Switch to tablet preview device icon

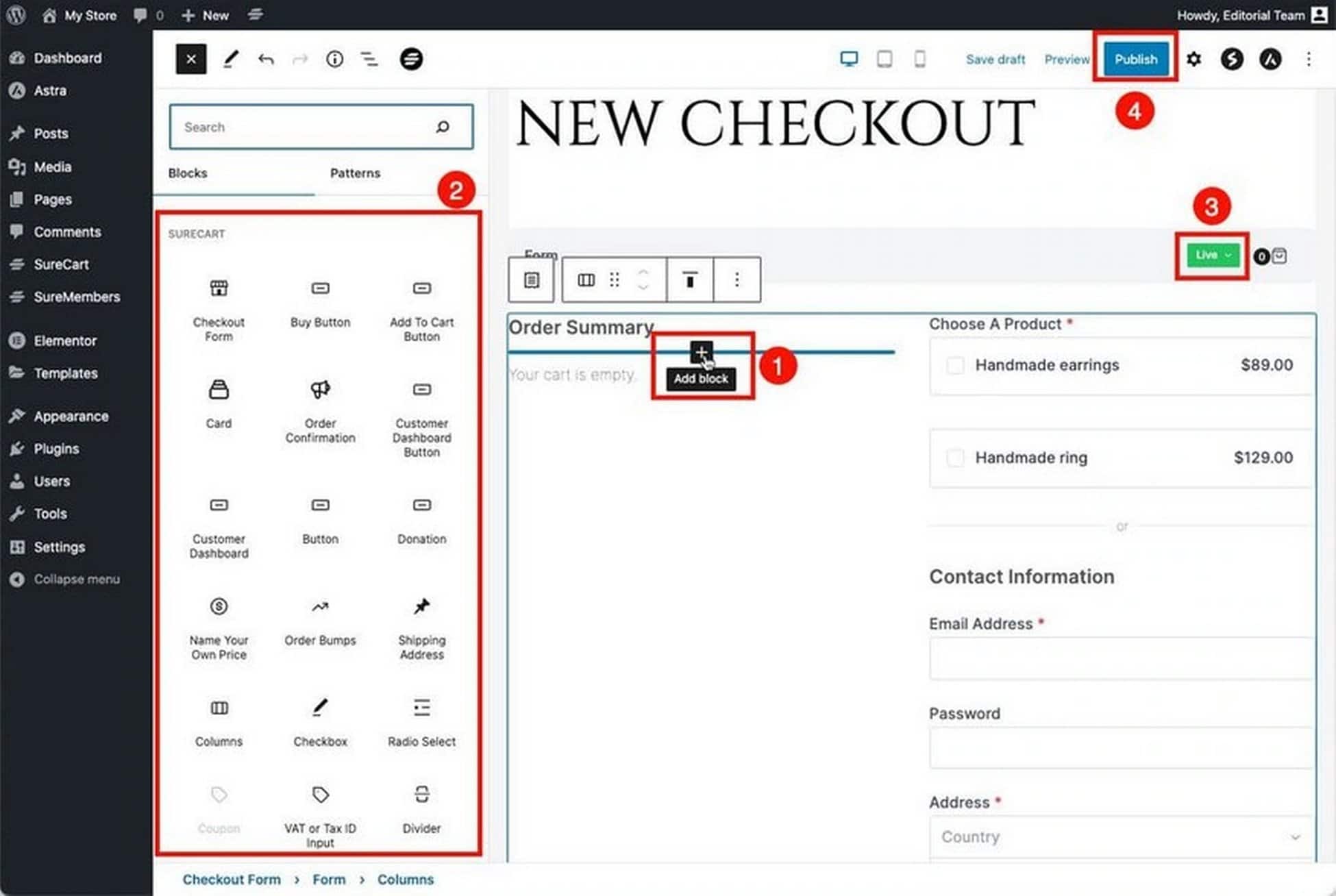885,60
